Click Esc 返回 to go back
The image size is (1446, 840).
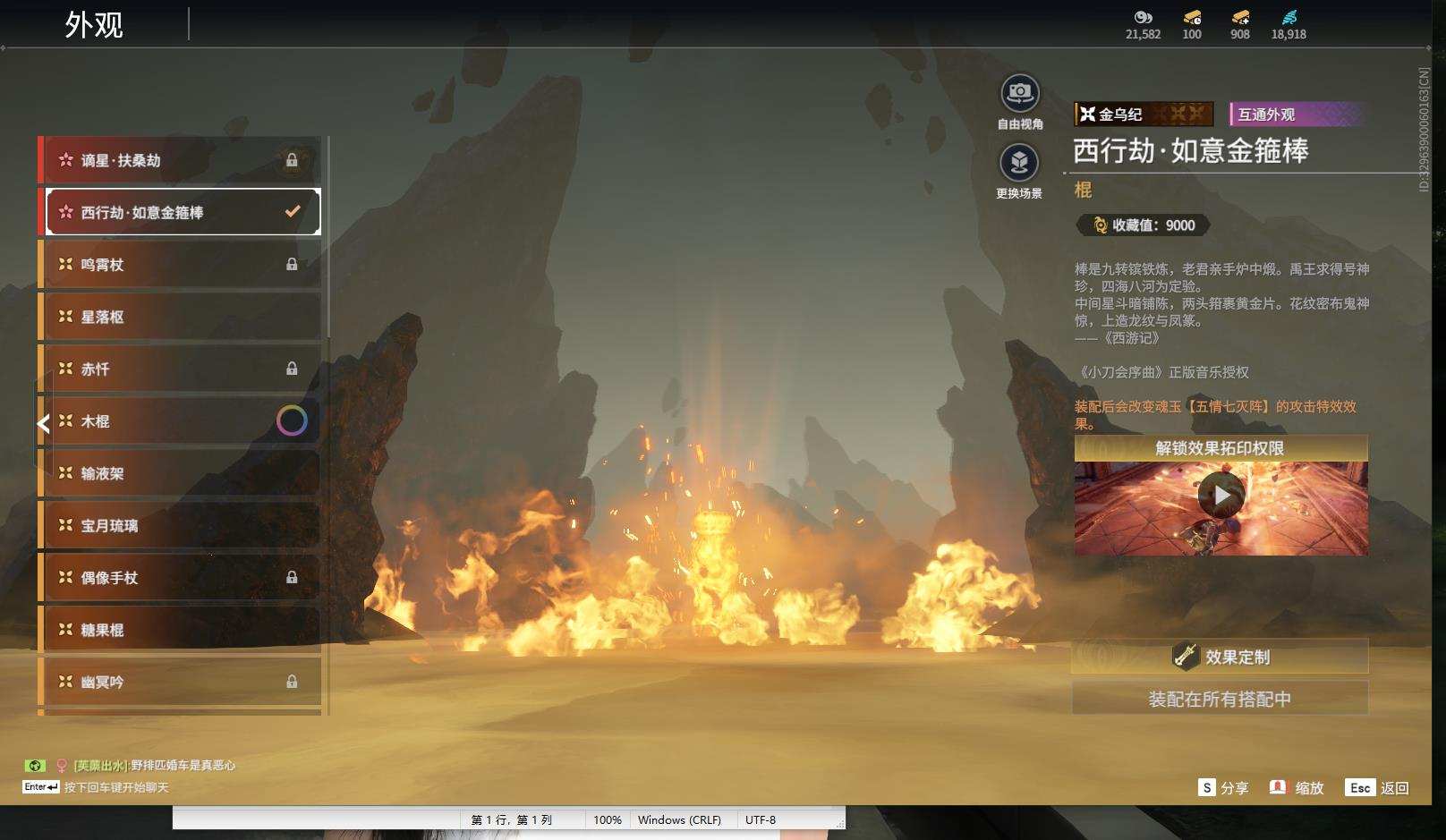[x=1377, y=787]
